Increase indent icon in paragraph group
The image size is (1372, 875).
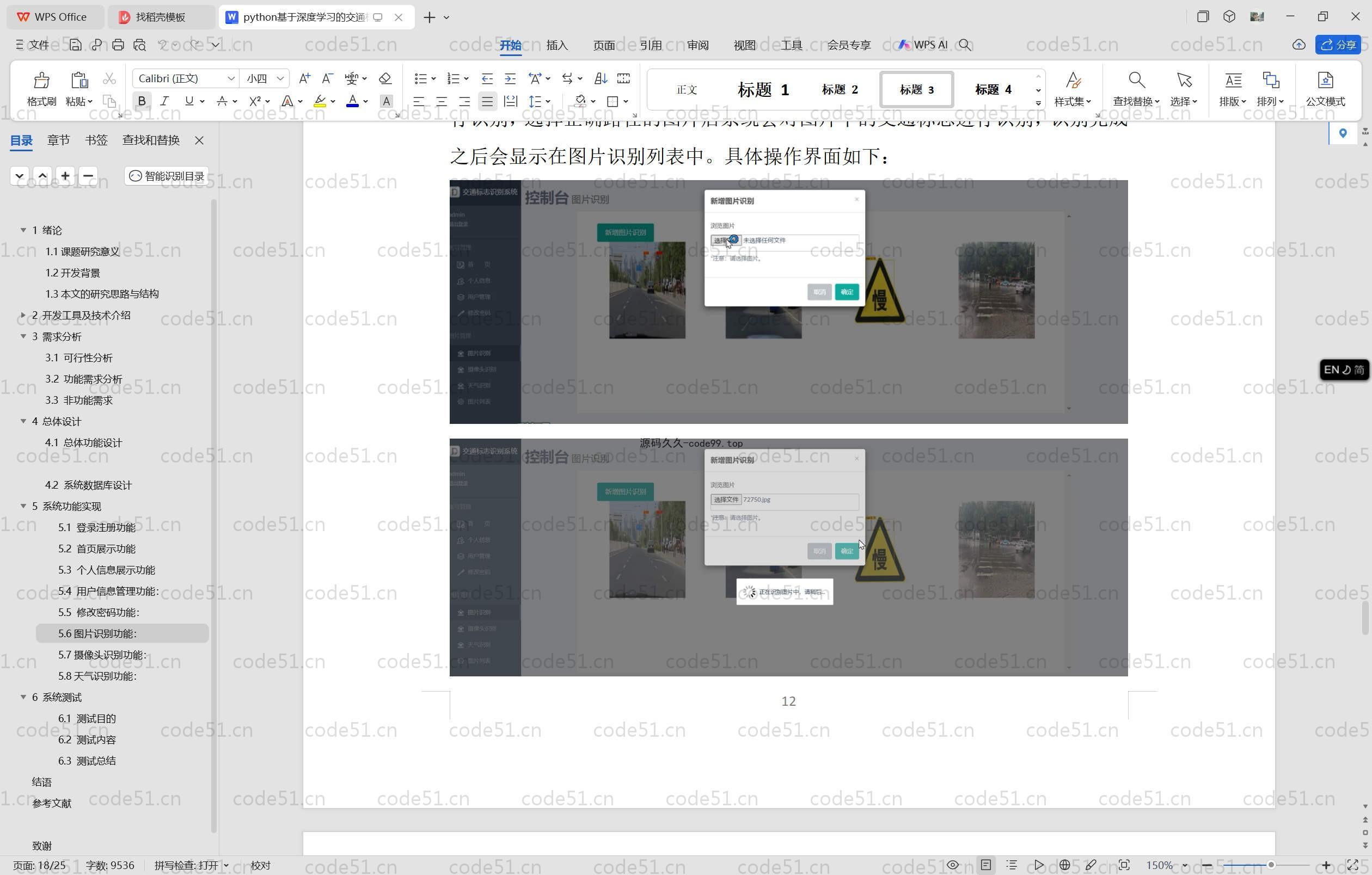coord(511,78)
